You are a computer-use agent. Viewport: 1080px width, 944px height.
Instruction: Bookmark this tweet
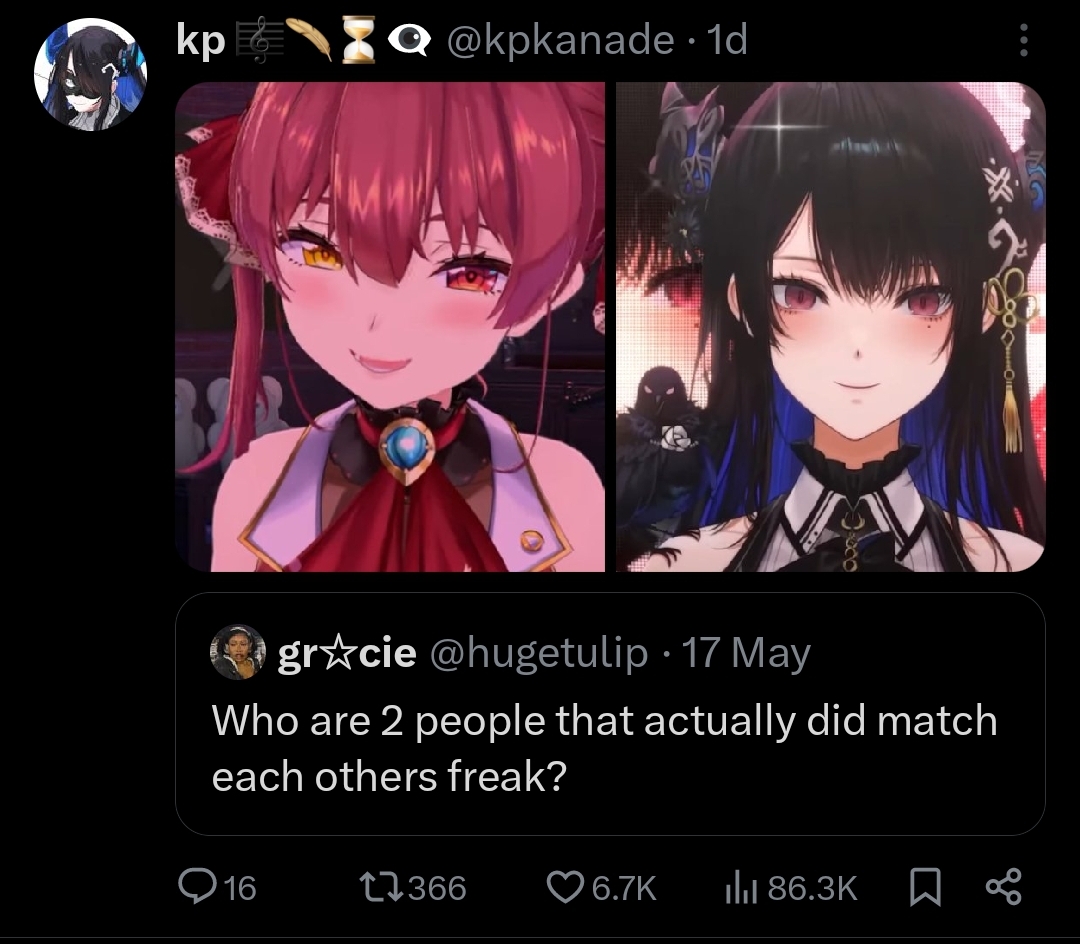pyautogui.click(x=925, y=887)
